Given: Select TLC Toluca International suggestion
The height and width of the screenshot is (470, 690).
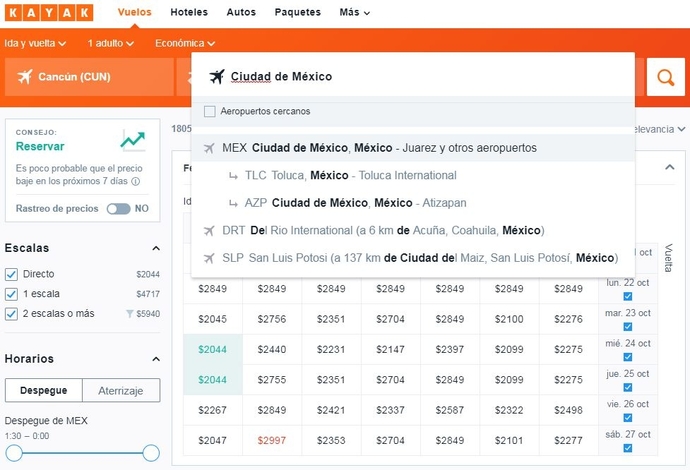Looking at the screenshot, I should click(x=350, y=175).
